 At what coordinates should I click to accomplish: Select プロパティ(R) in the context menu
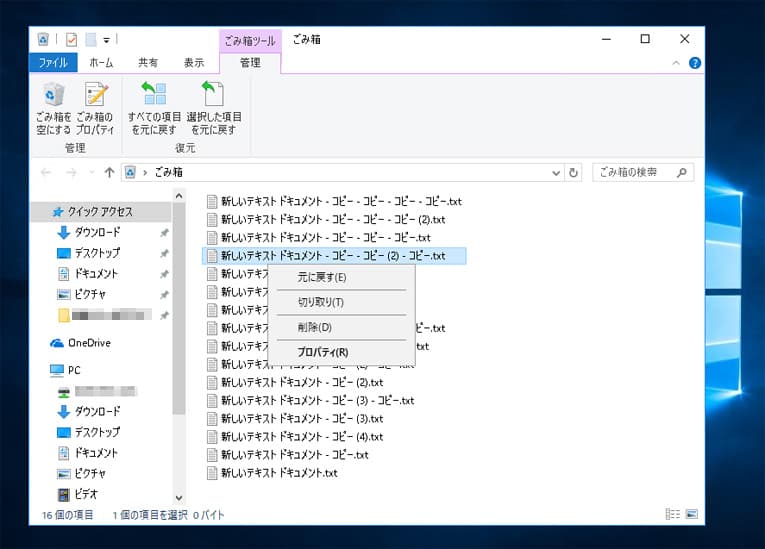coord(322,352)
